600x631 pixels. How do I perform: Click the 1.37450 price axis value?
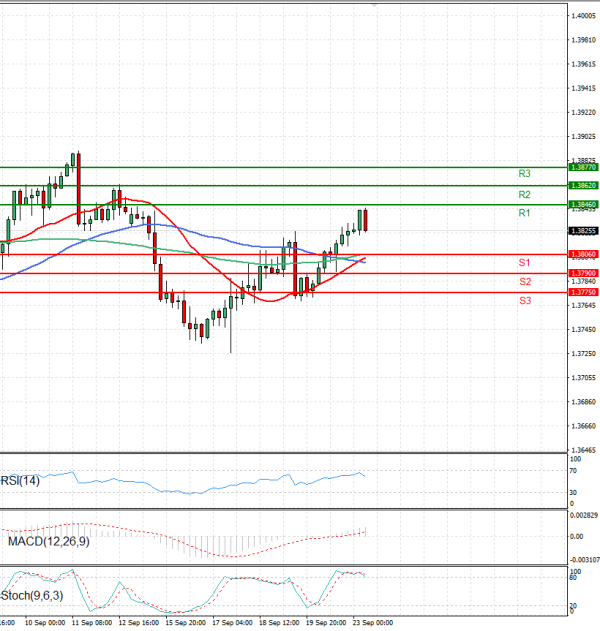pyautogui.click(x=584, y=330)
